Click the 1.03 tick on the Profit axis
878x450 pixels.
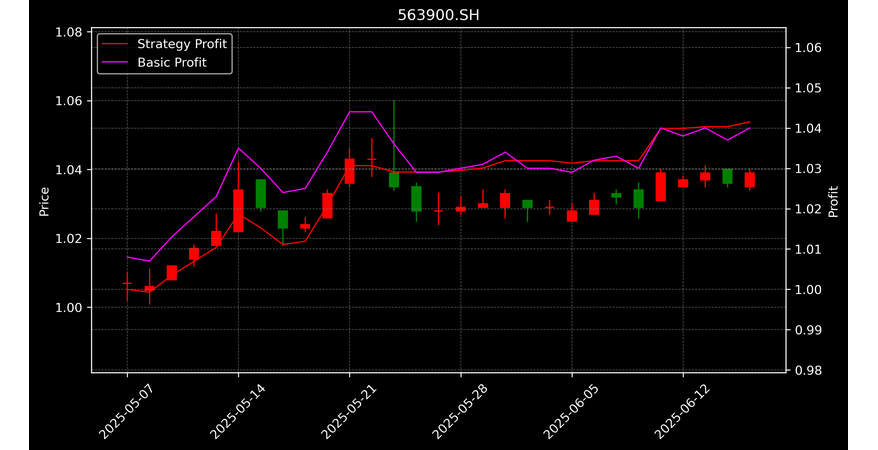click(808, 169)
